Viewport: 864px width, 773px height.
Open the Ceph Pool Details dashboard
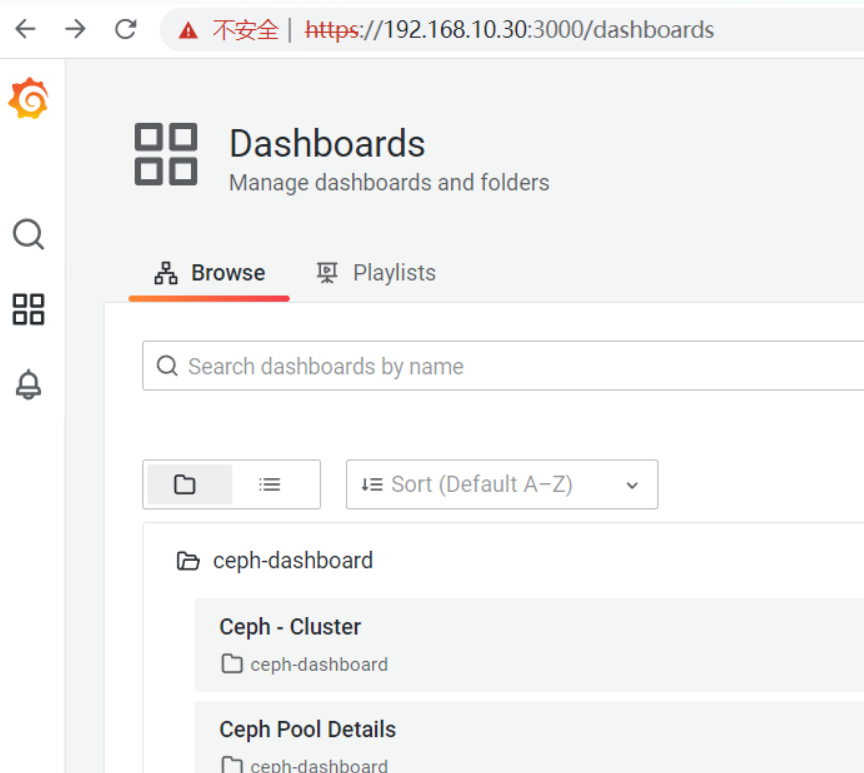coord(307,729)
